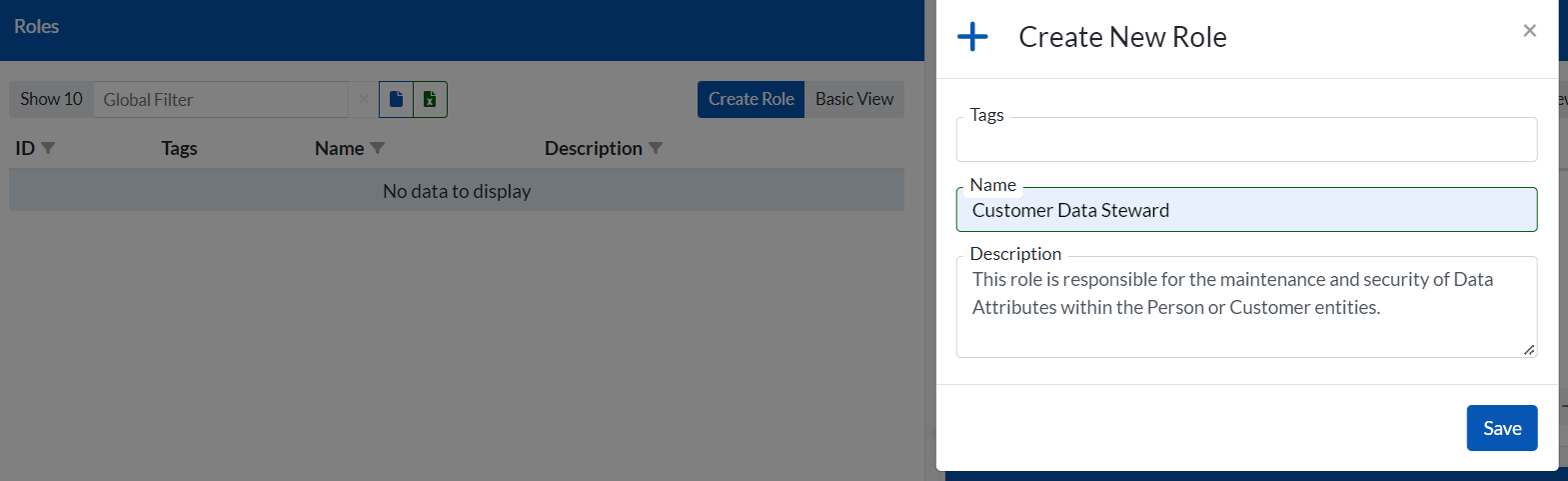Image resolution: width=1568 pixels, height=481 pixels.
Task: Click the Name field containing Customer Data Steward
Action: [1245, 210]
